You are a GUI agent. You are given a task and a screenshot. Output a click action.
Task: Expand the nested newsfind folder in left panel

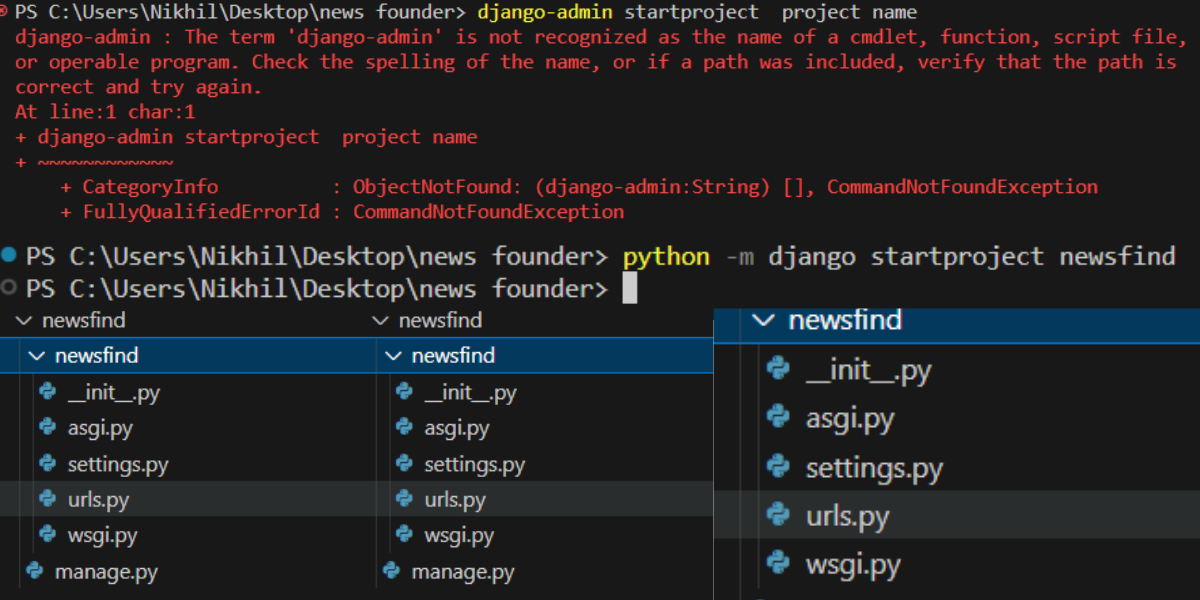[38, 355]
